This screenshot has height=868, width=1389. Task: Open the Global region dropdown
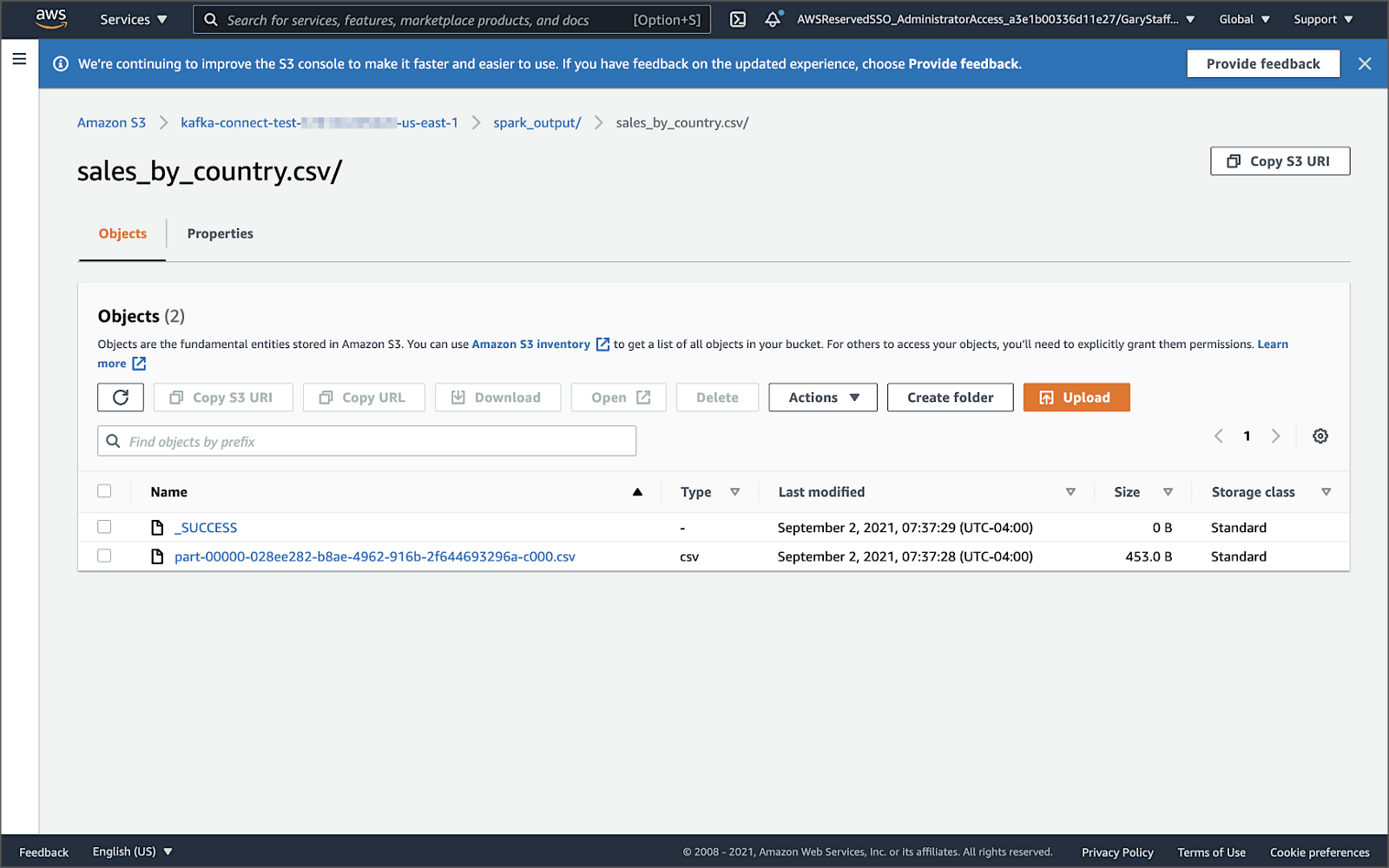[1244, 19]
